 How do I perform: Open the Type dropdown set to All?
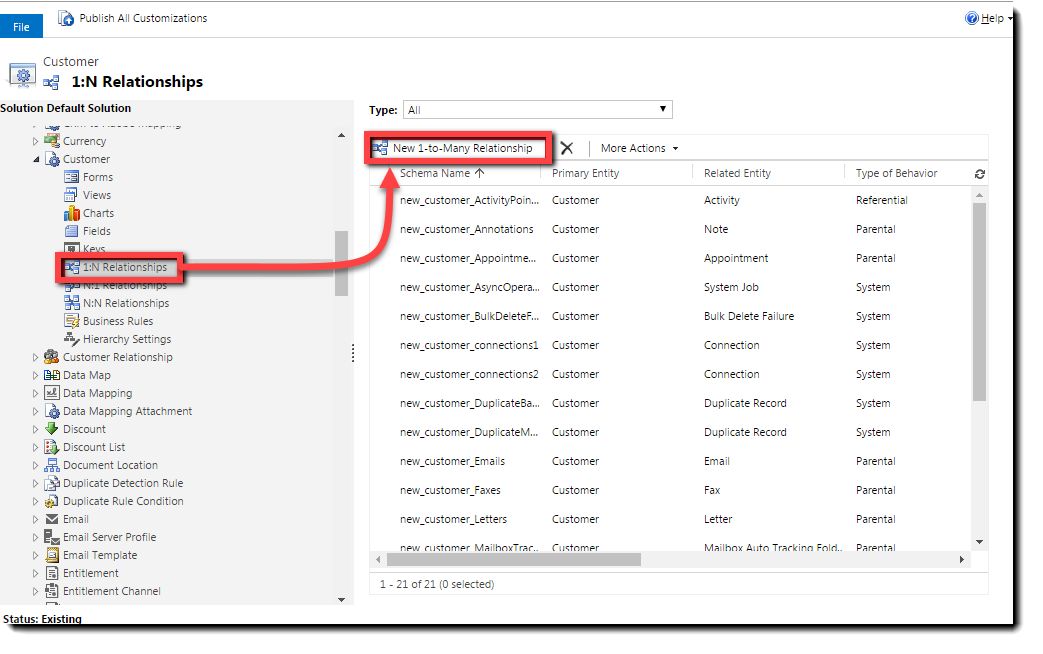coord(537,110)
